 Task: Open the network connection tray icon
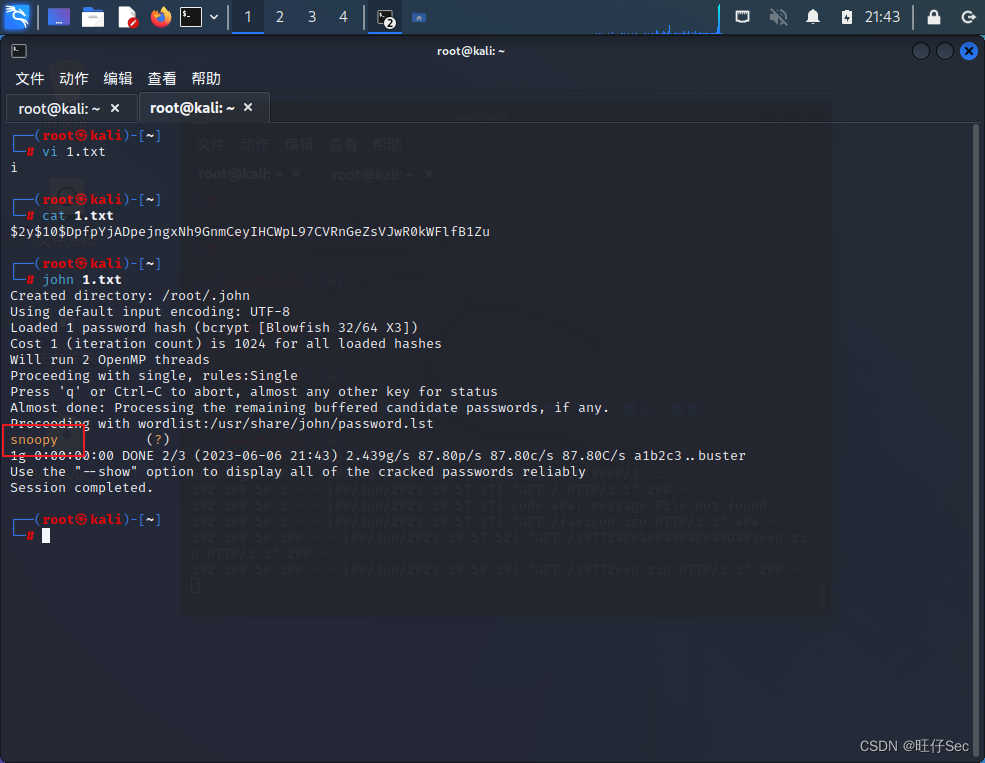pos(743,17)
